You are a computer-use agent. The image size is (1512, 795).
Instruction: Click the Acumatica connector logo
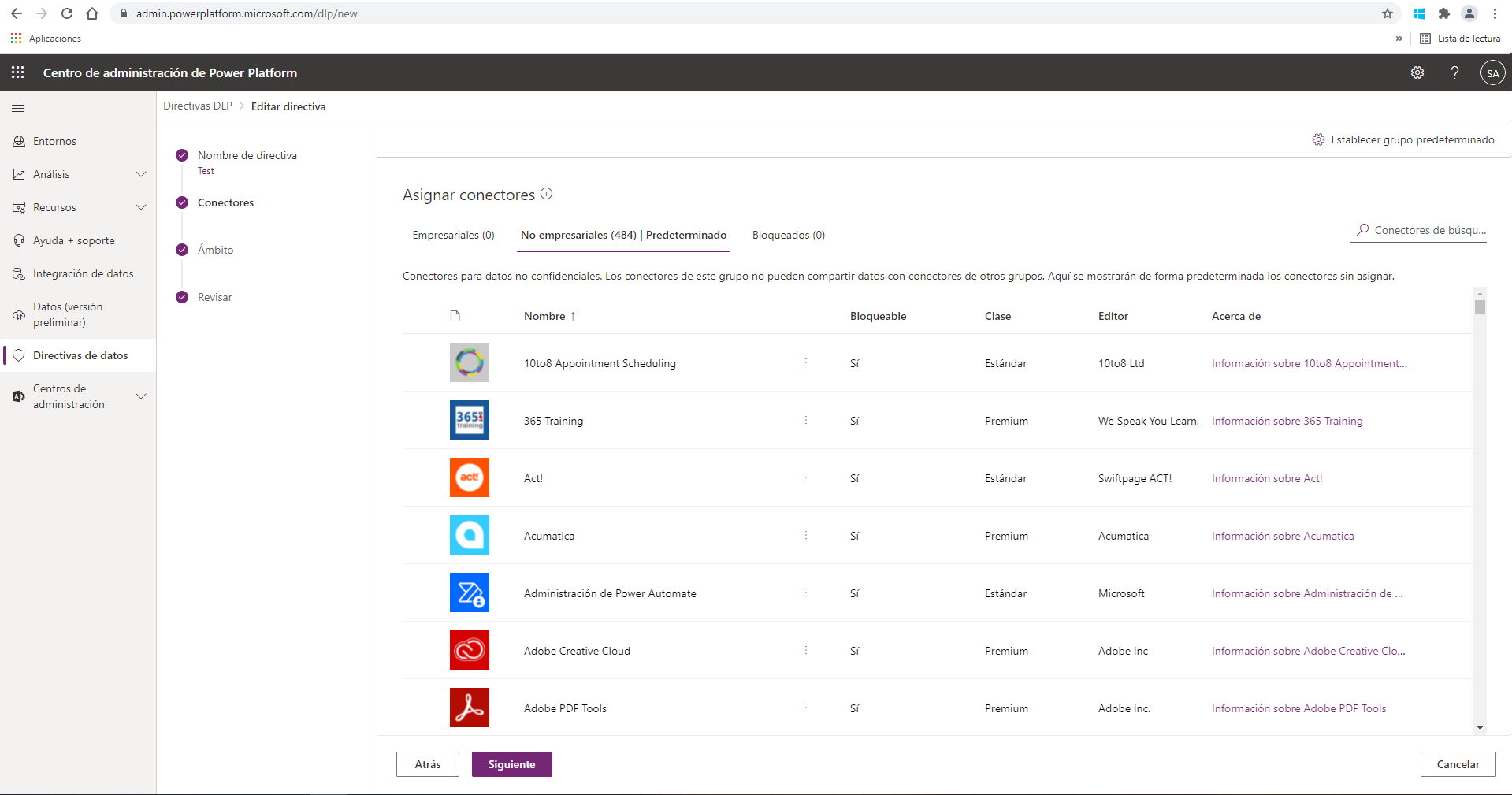[470, 535]
